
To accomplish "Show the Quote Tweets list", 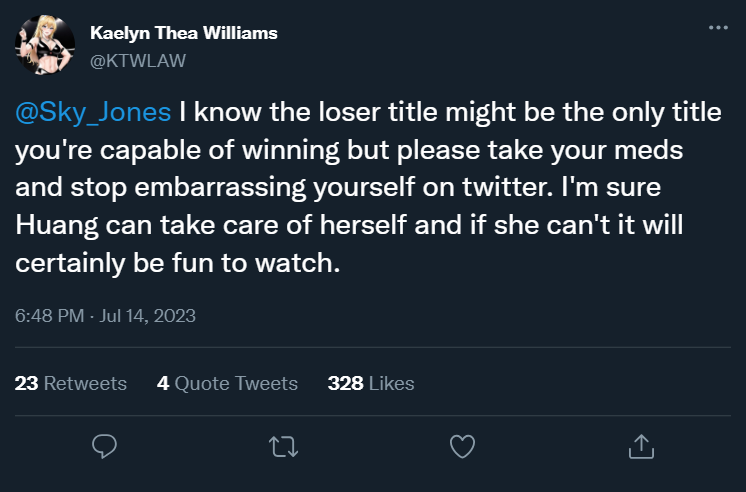I will click(x=236, y=383).
